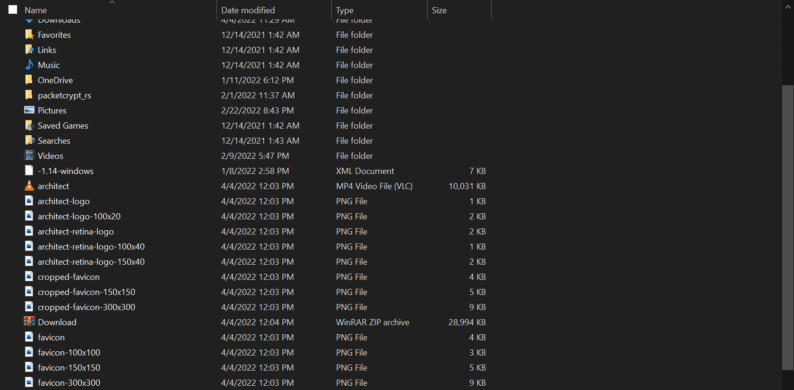This screenshot has height=390, width=794.
Task: Click the VLC cone icon for architect
Action: [29, 186]
